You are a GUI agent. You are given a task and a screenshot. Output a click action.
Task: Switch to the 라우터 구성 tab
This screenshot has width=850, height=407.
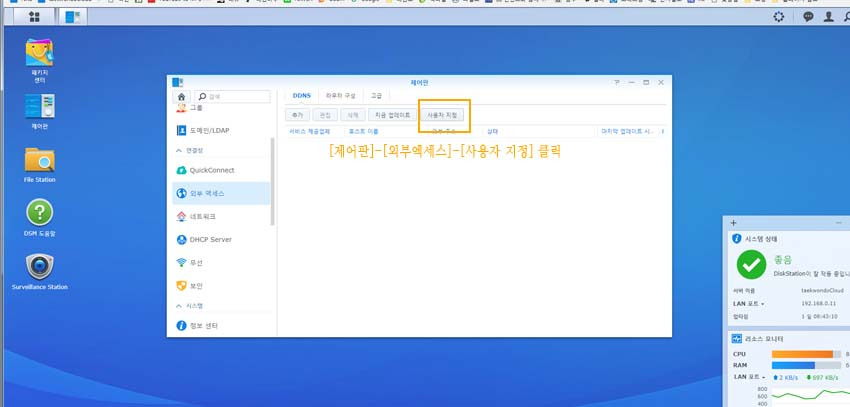click(340, 95)
